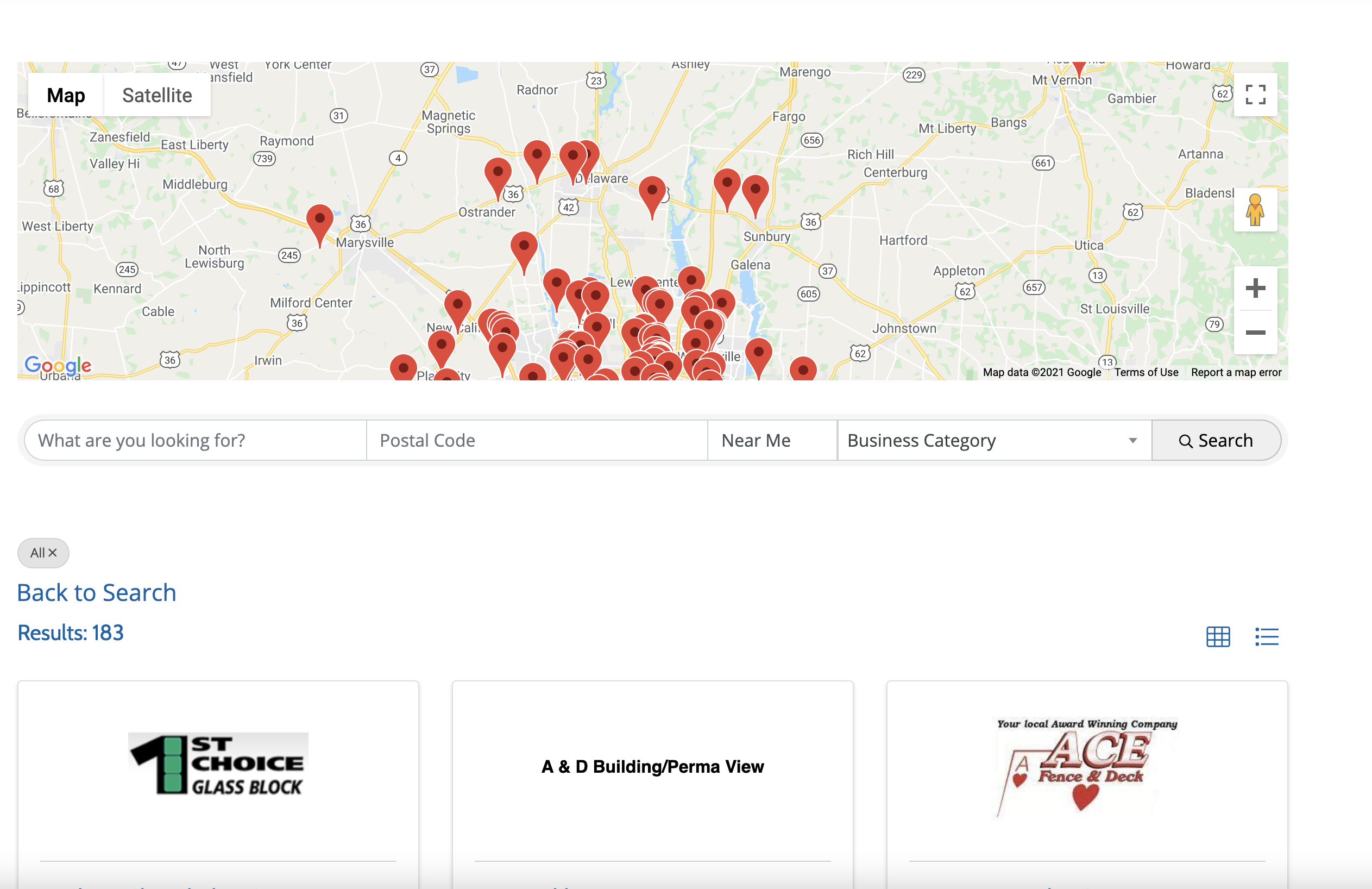1372x889 pixels.
Task: Click the Street View pegman icon
Action: click(x=1255, y=210)
